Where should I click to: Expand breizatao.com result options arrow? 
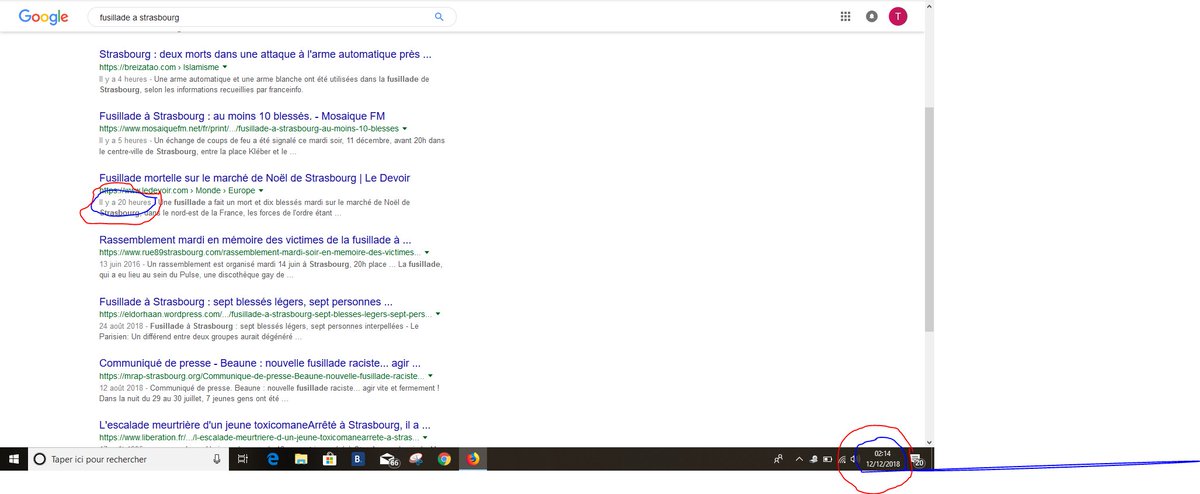tap(225, 67)
